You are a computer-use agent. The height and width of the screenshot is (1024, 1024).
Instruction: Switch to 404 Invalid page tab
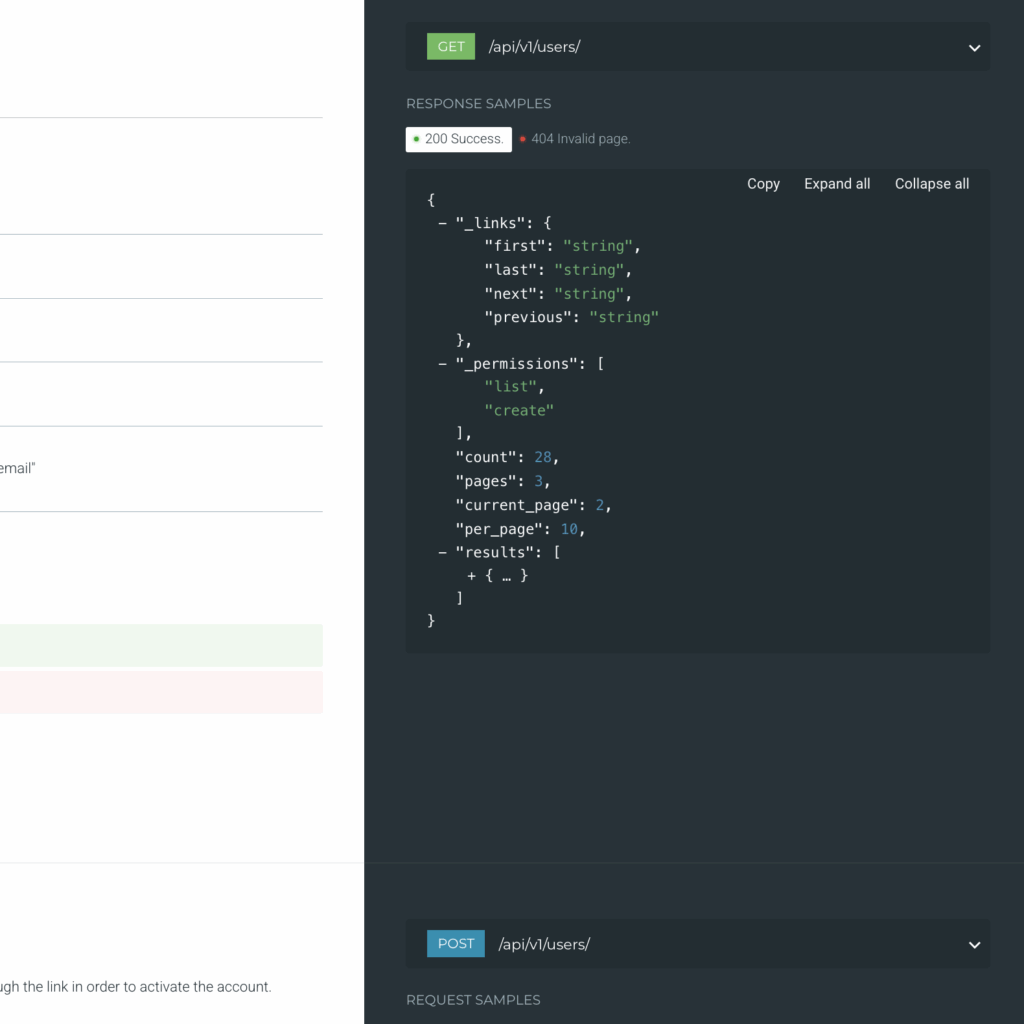pyautogui.click(x=575, y=139)
